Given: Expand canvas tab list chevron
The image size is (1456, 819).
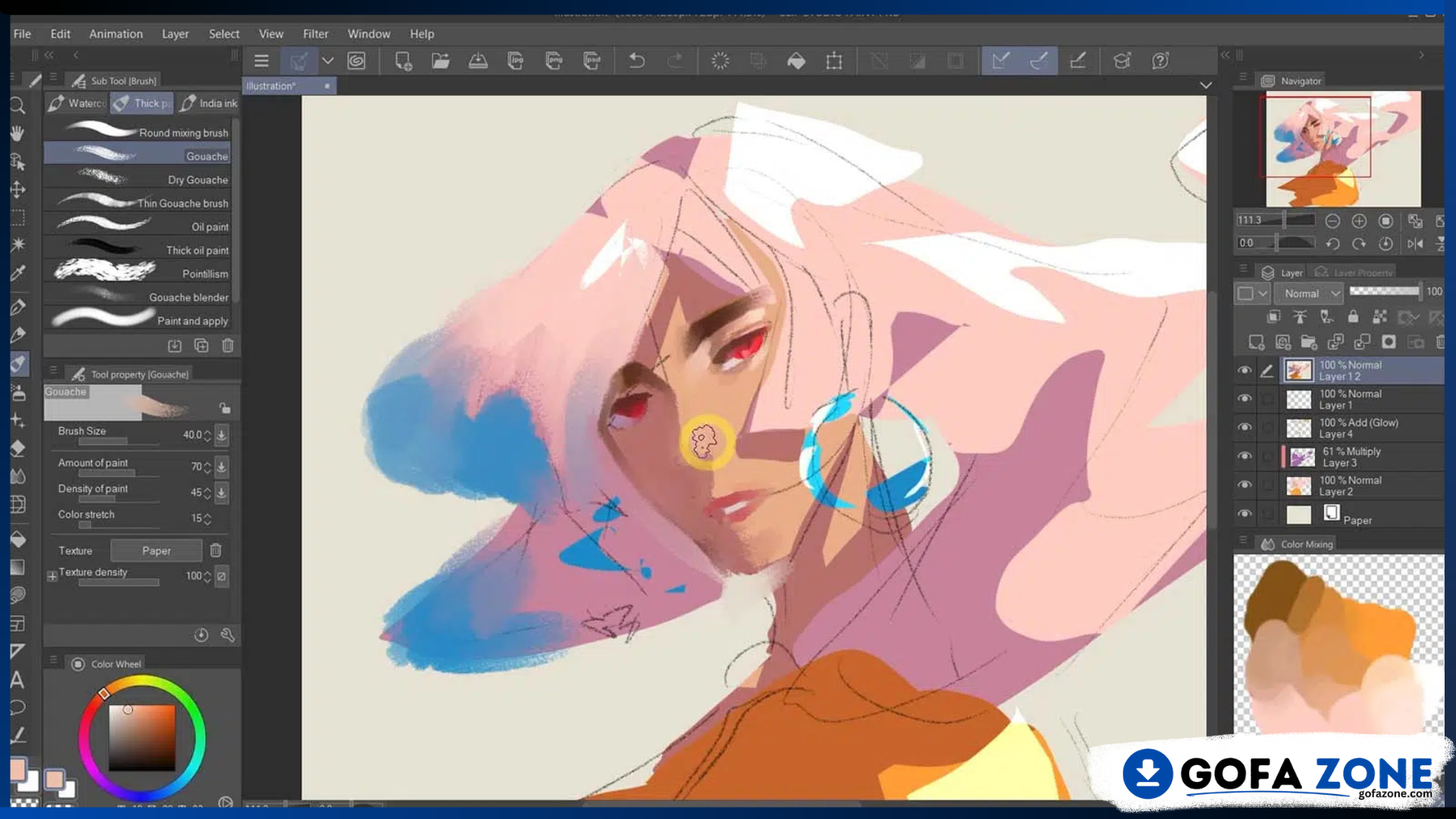Looking at the screenshot, I should (1206, 86).
